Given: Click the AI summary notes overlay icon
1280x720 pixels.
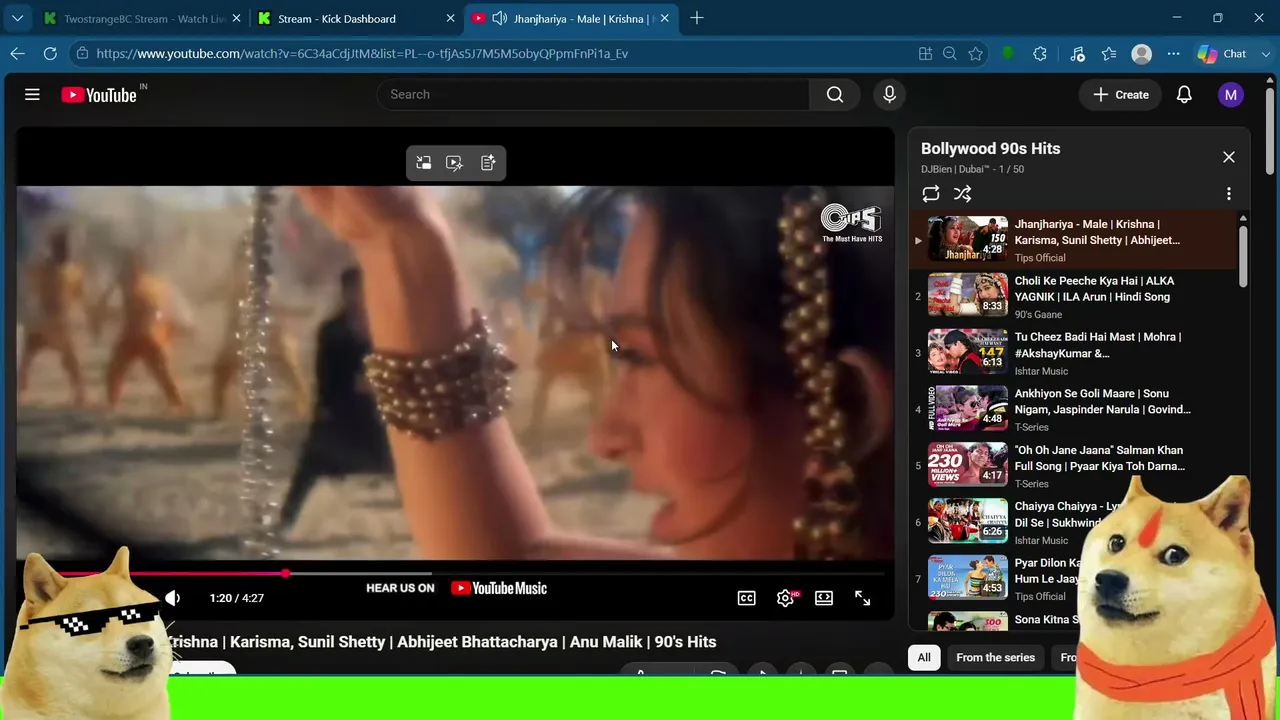Looking at the screenshot, I should [488, 163].
